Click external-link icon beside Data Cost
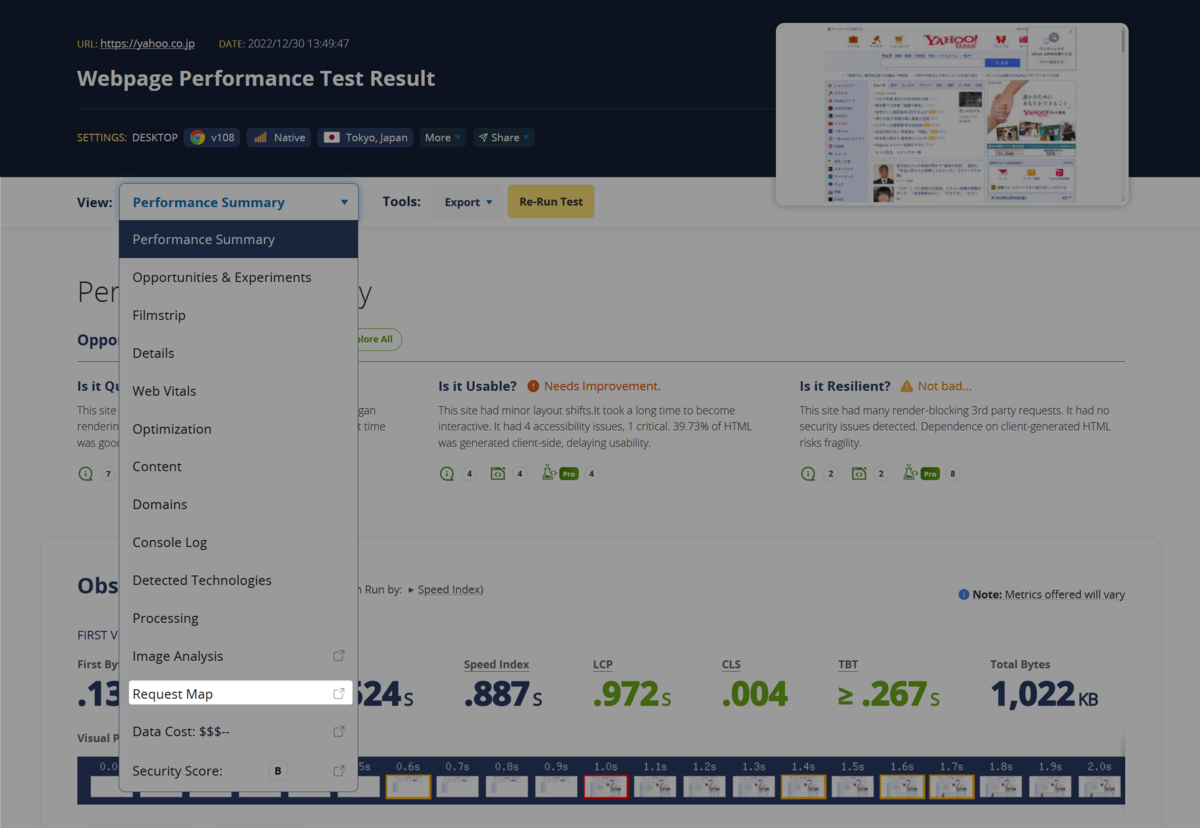 [339, 732]
